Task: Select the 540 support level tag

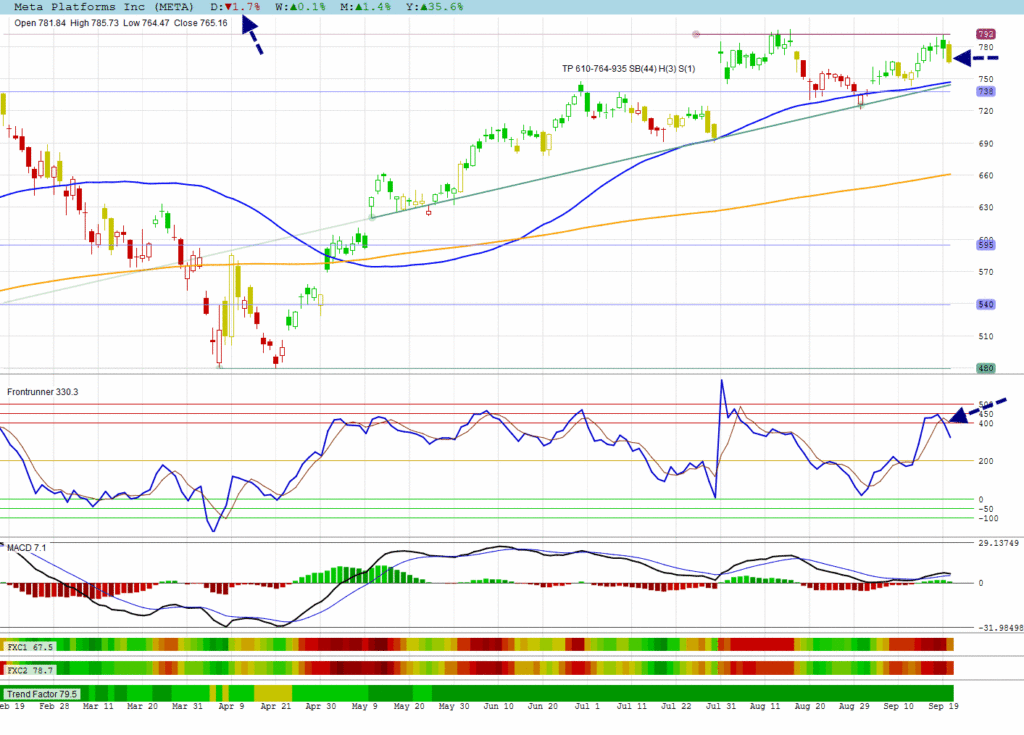Action: tap(985, 305)
